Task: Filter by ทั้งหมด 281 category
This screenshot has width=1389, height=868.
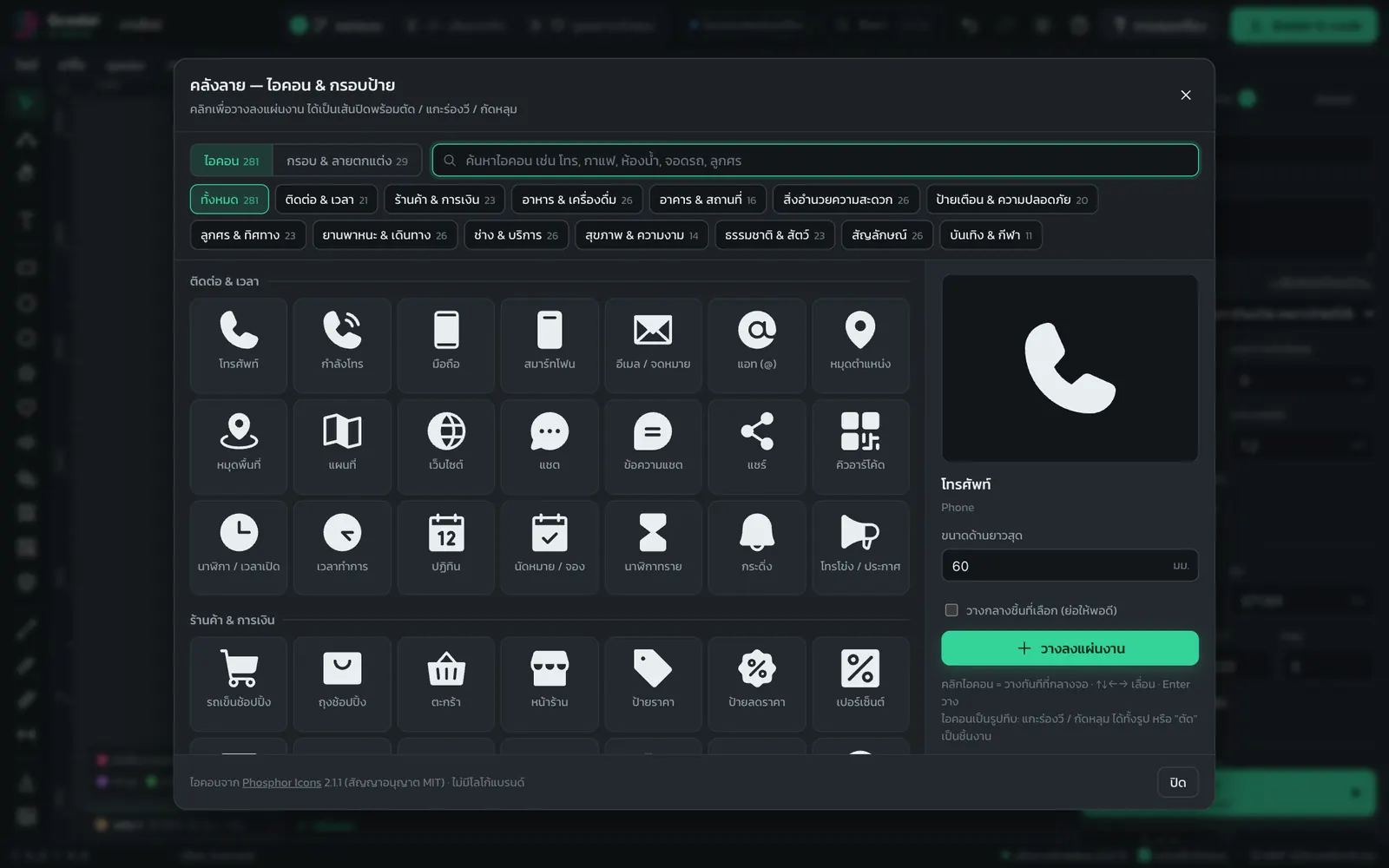Action: click(x=229, y=200)
